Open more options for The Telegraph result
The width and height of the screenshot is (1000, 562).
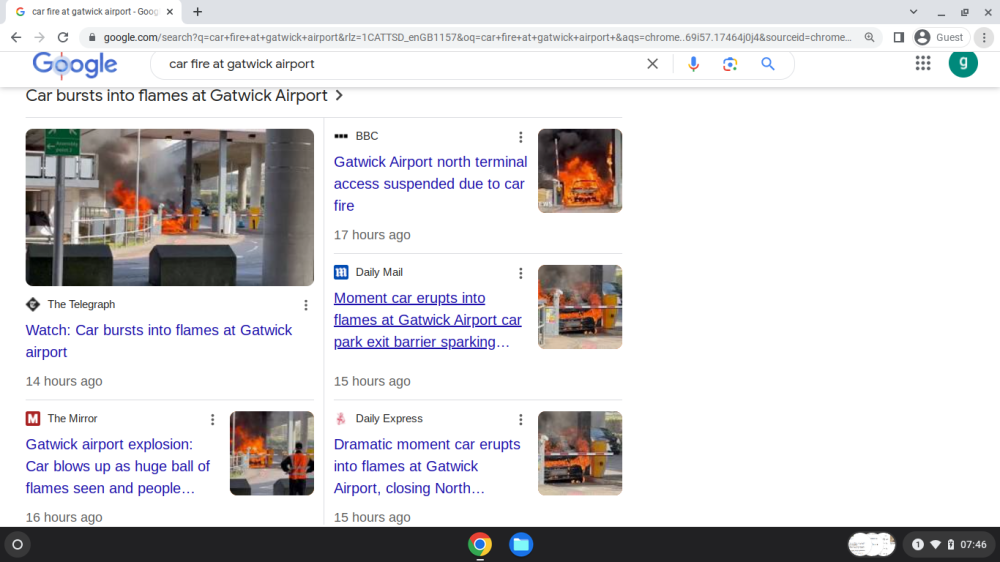point(306,305)
